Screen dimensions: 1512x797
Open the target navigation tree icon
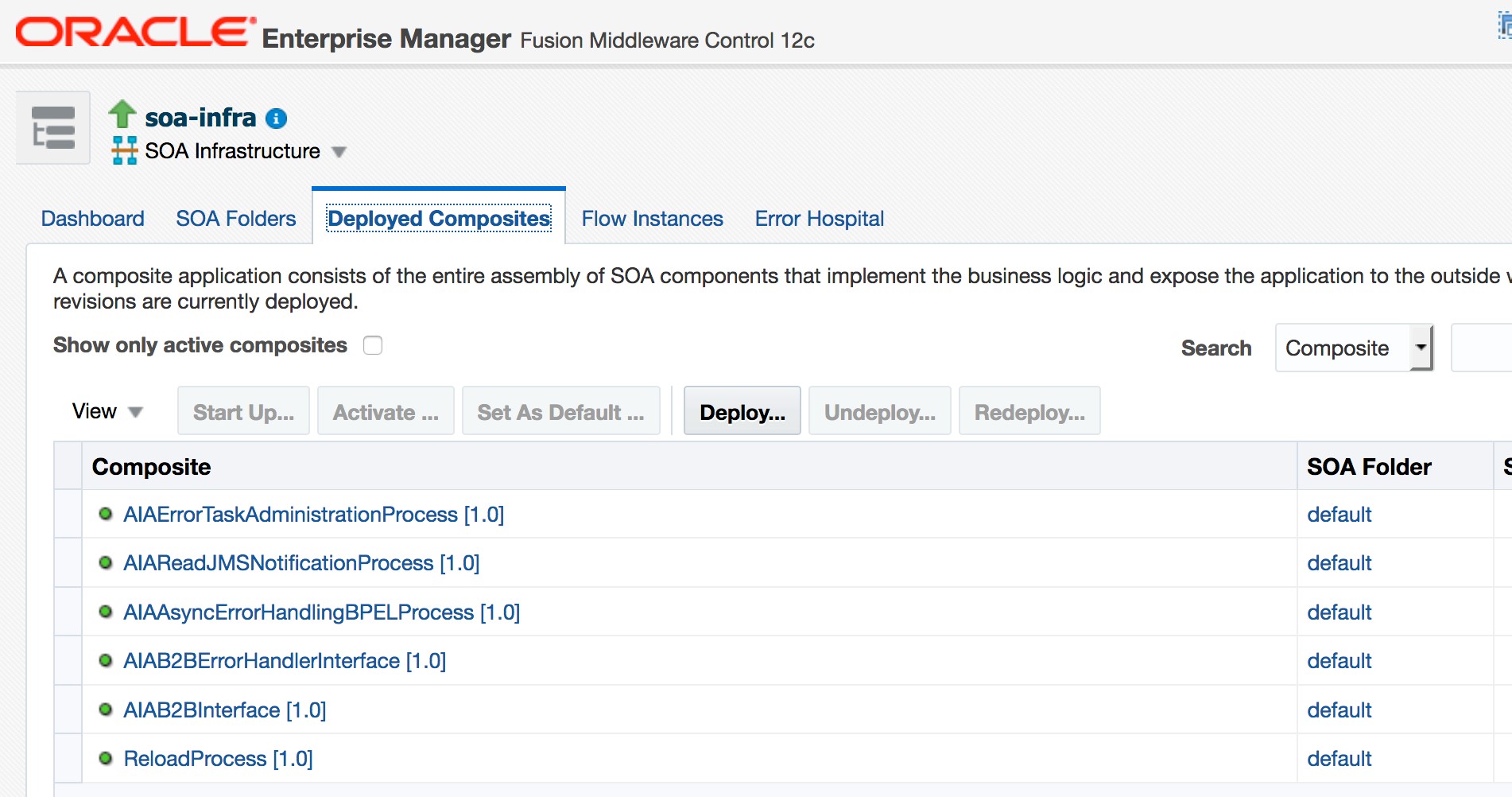pos(52,126)
